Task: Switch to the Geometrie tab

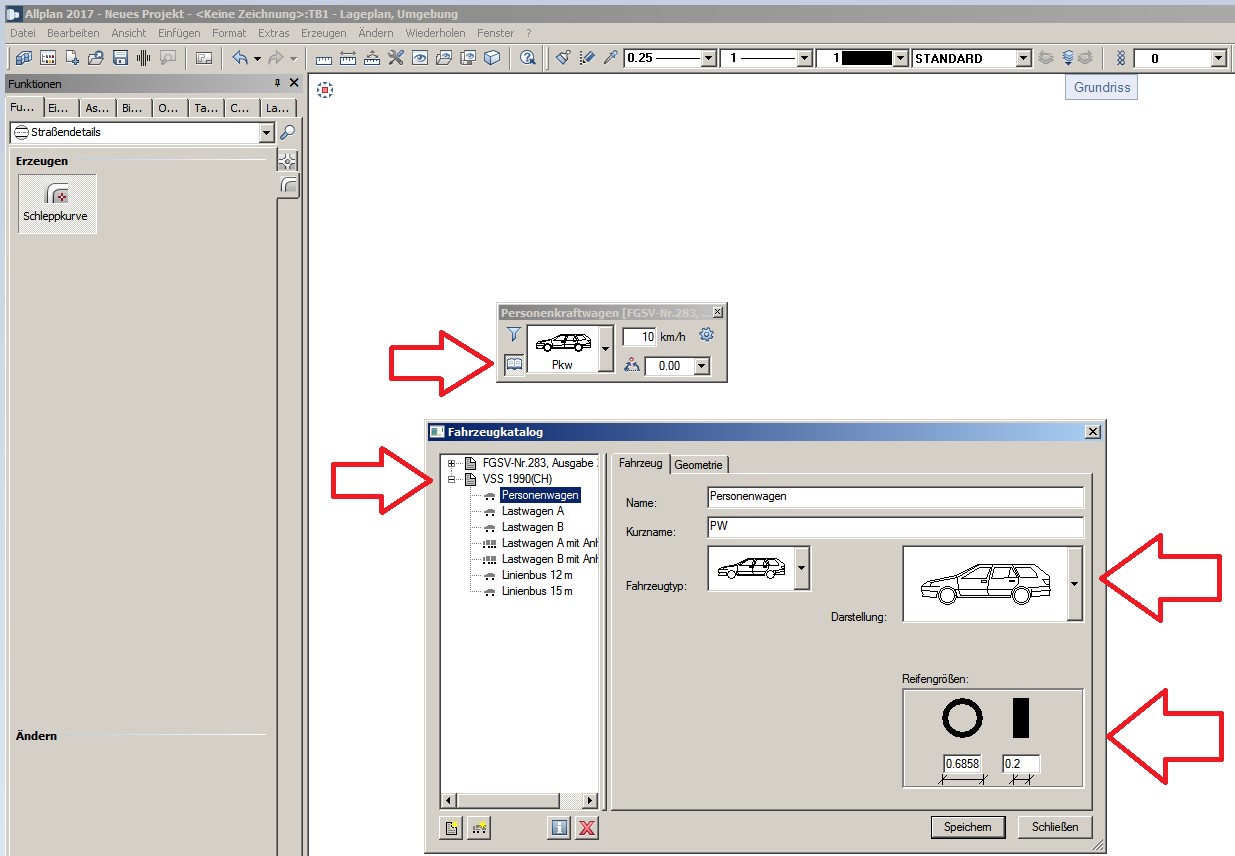Action: pos(699,464)
